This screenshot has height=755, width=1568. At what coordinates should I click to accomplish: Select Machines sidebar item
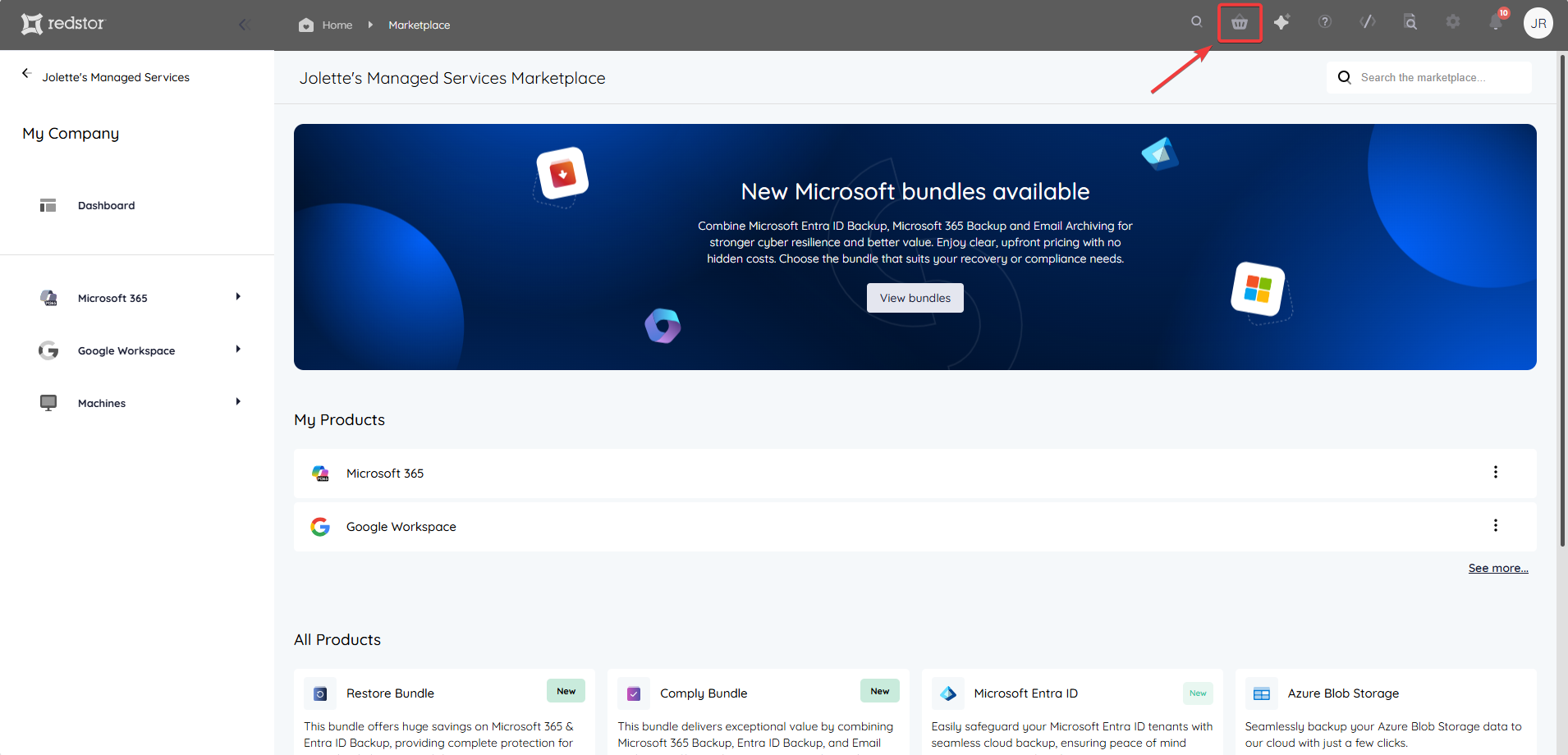pos(102,403)
